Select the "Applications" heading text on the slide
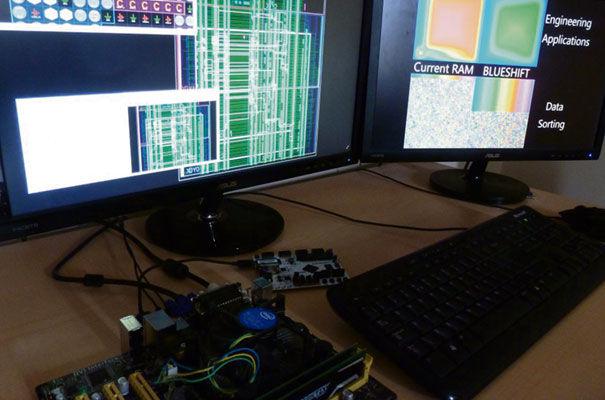Screen dimensions: 605x400 point(566,40)
